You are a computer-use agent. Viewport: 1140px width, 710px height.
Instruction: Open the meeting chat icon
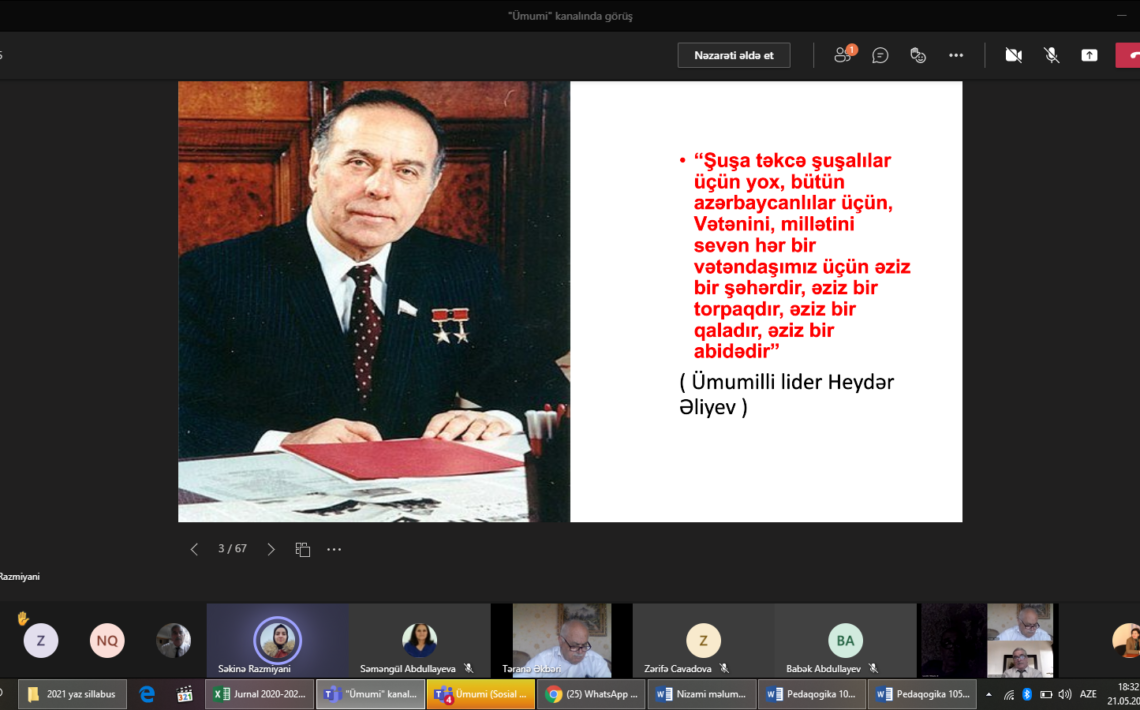tap(880, 55)
